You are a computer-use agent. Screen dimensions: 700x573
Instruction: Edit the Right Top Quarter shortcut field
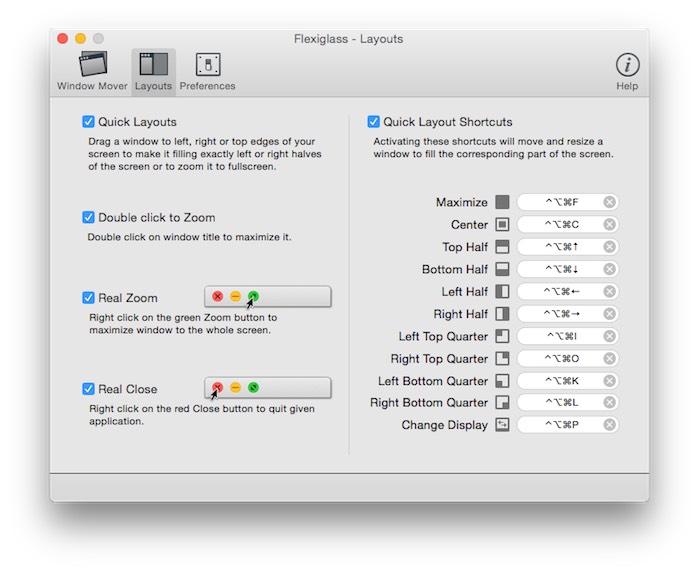[x=567, y=358]
